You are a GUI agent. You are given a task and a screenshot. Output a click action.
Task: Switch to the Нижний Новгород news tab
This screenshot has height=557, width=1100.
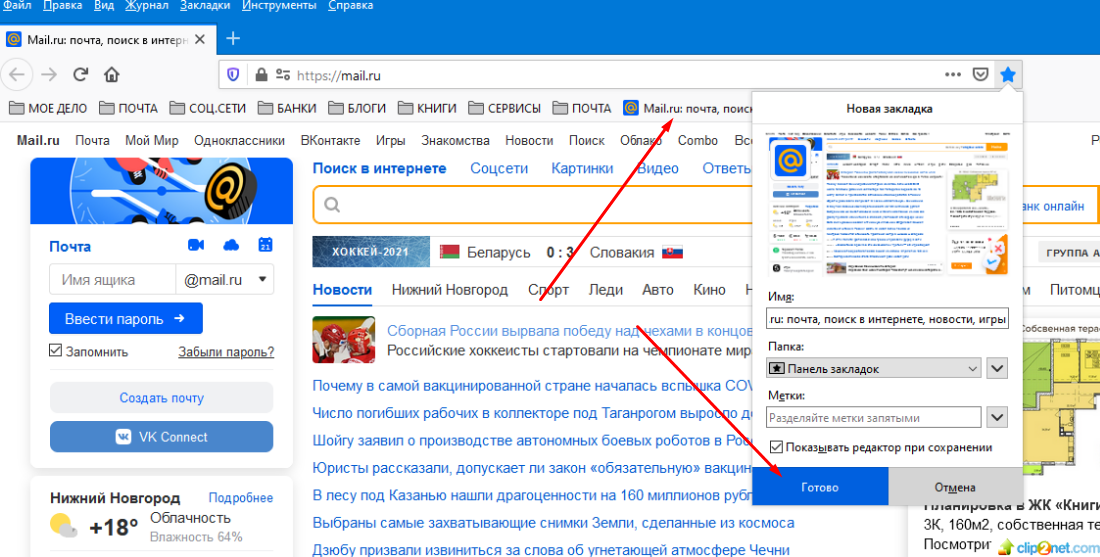click(x=450, y=290)
